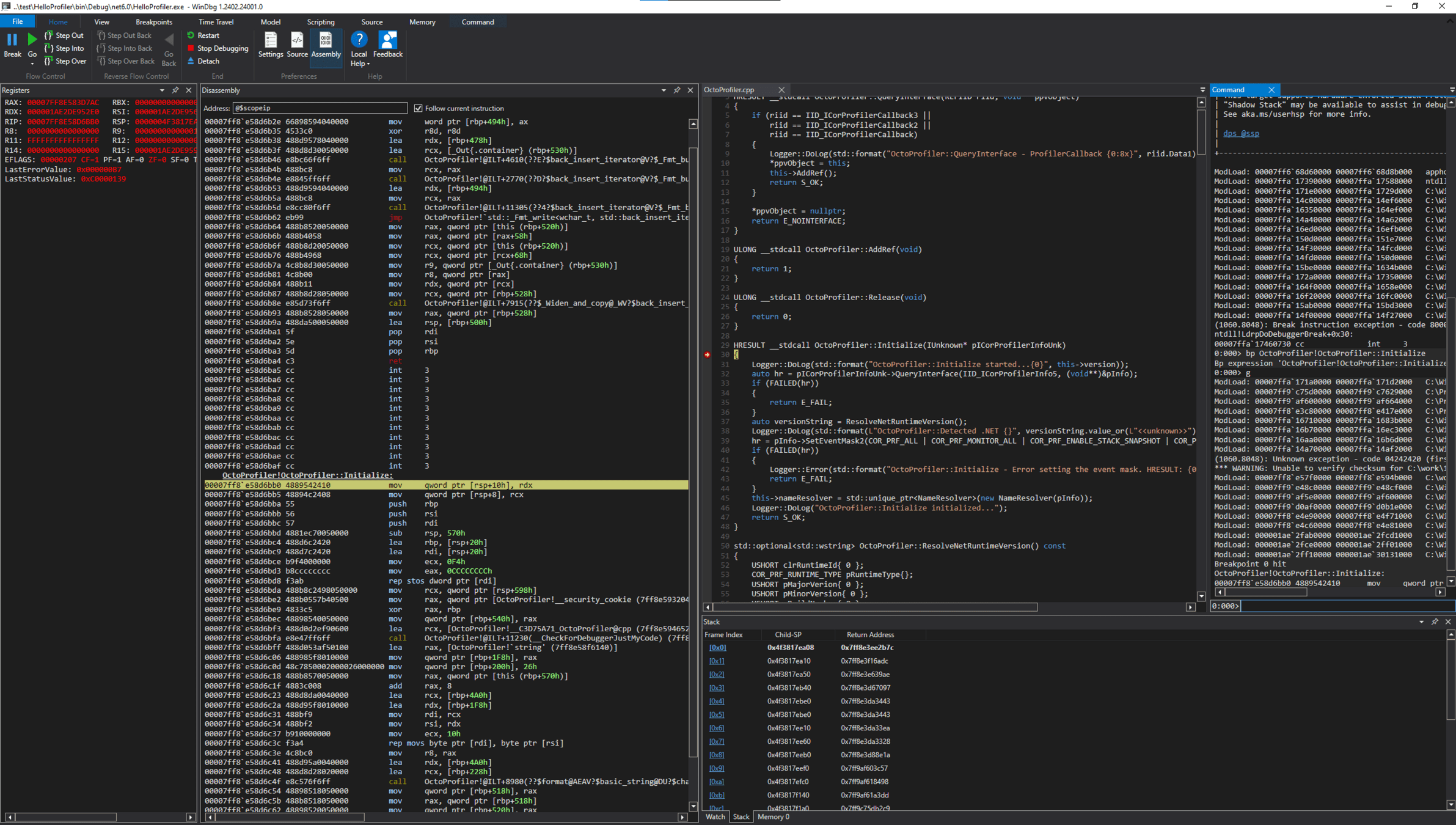Click the Step Into icon
The image size is (1456, 825).
pos(49,48)
